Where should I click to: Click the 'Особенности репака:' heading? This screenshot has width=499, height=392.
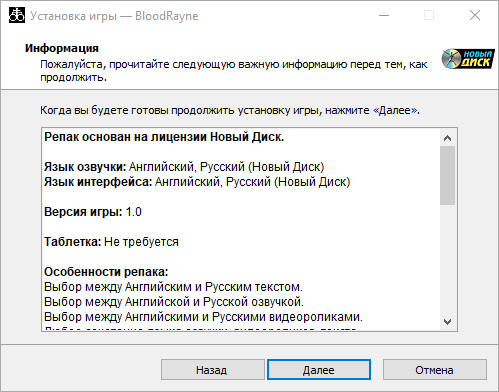(106, 272)
